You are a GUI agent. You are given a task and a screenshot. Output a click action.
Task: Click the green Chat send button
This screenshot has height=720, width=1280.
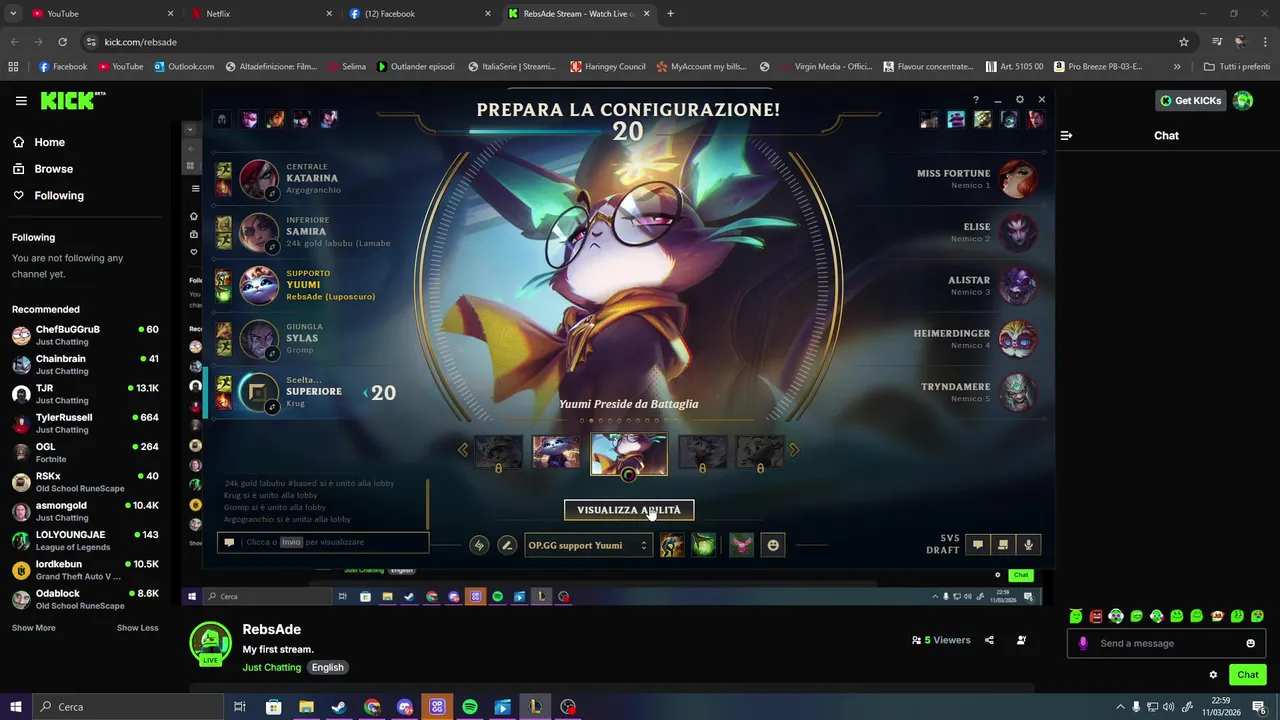tap(1248, 675)
